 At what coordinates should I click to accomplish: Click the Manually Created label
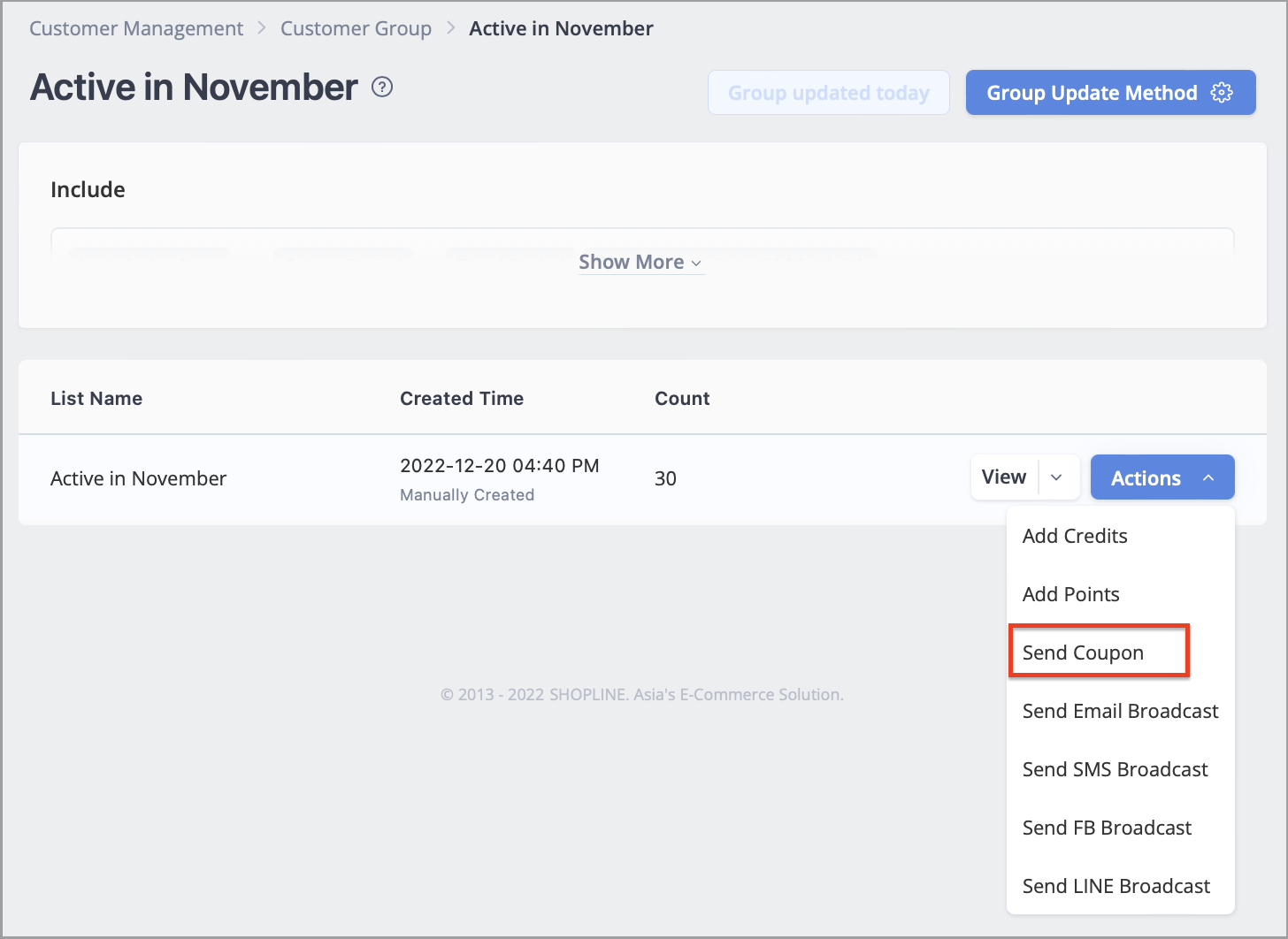(467, 495)
